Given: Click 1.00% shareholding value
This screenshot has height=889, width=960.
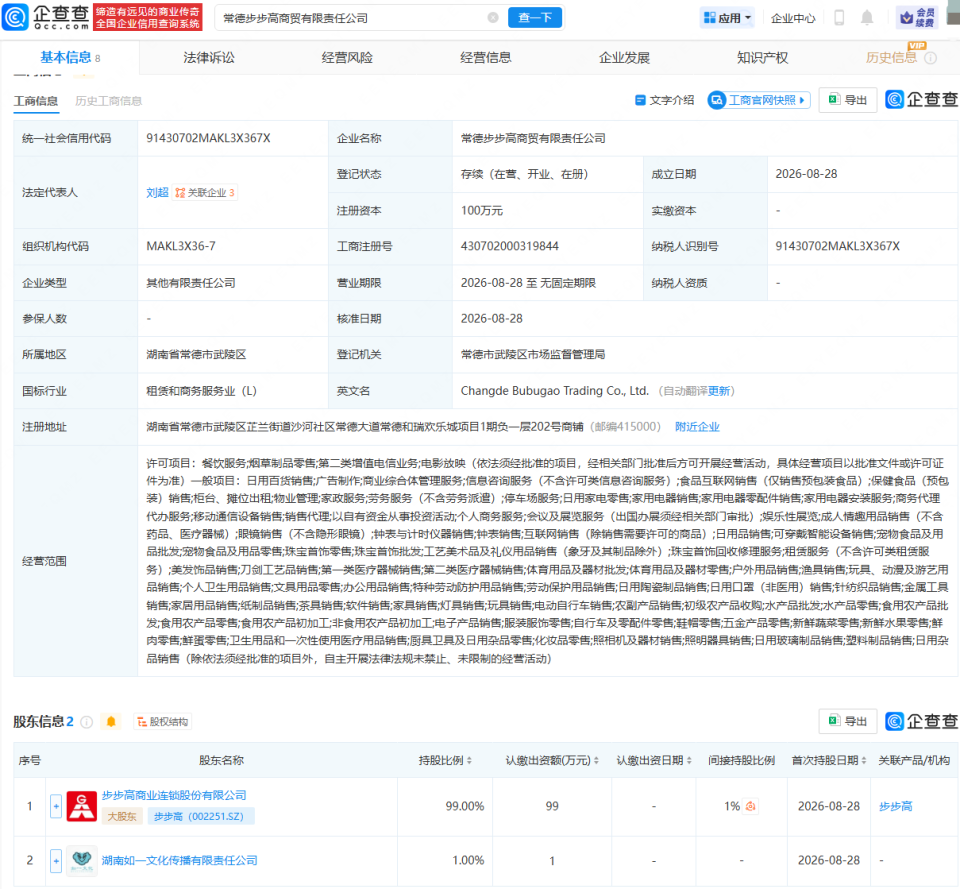Looking at the screenshot, I should [468, 861].
